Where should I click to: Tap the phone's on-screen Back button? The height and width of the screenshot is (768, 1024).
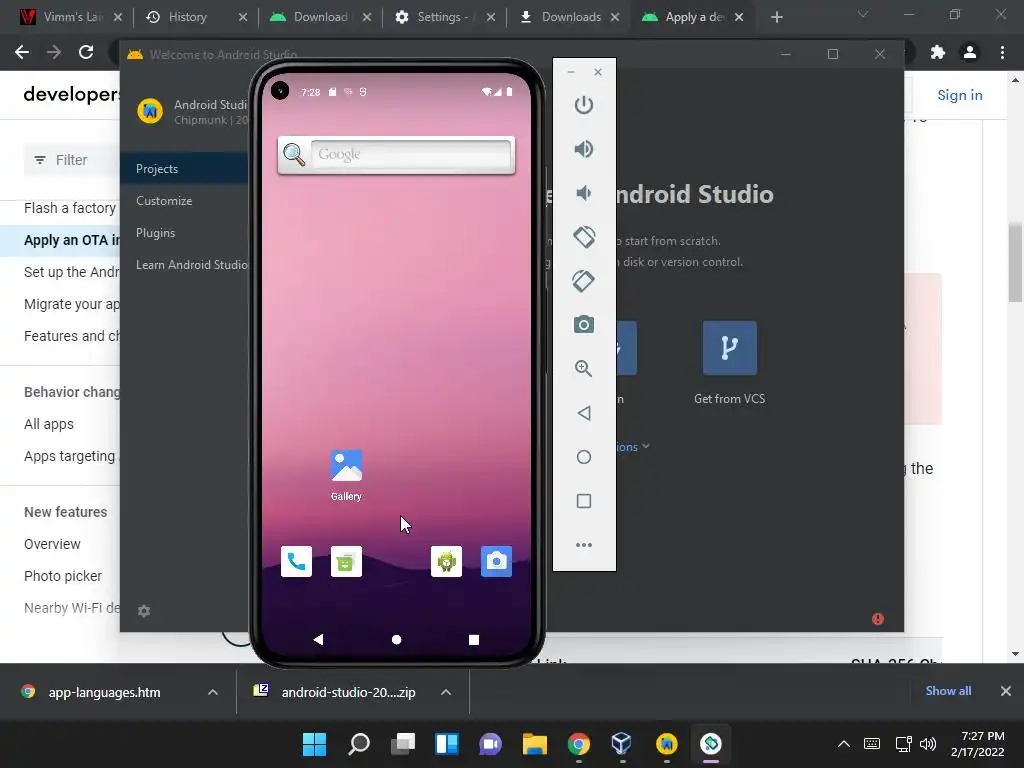(318, 639)
